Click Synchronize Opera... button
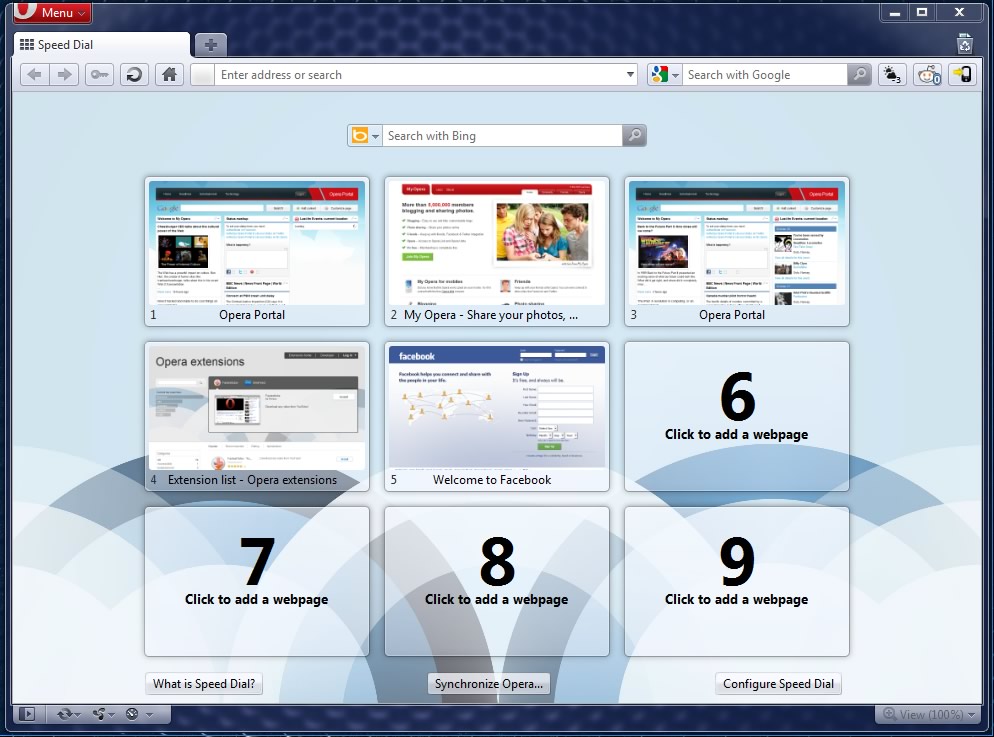The width and height of the screenshot is (994, 737). [x=489, y=684]
